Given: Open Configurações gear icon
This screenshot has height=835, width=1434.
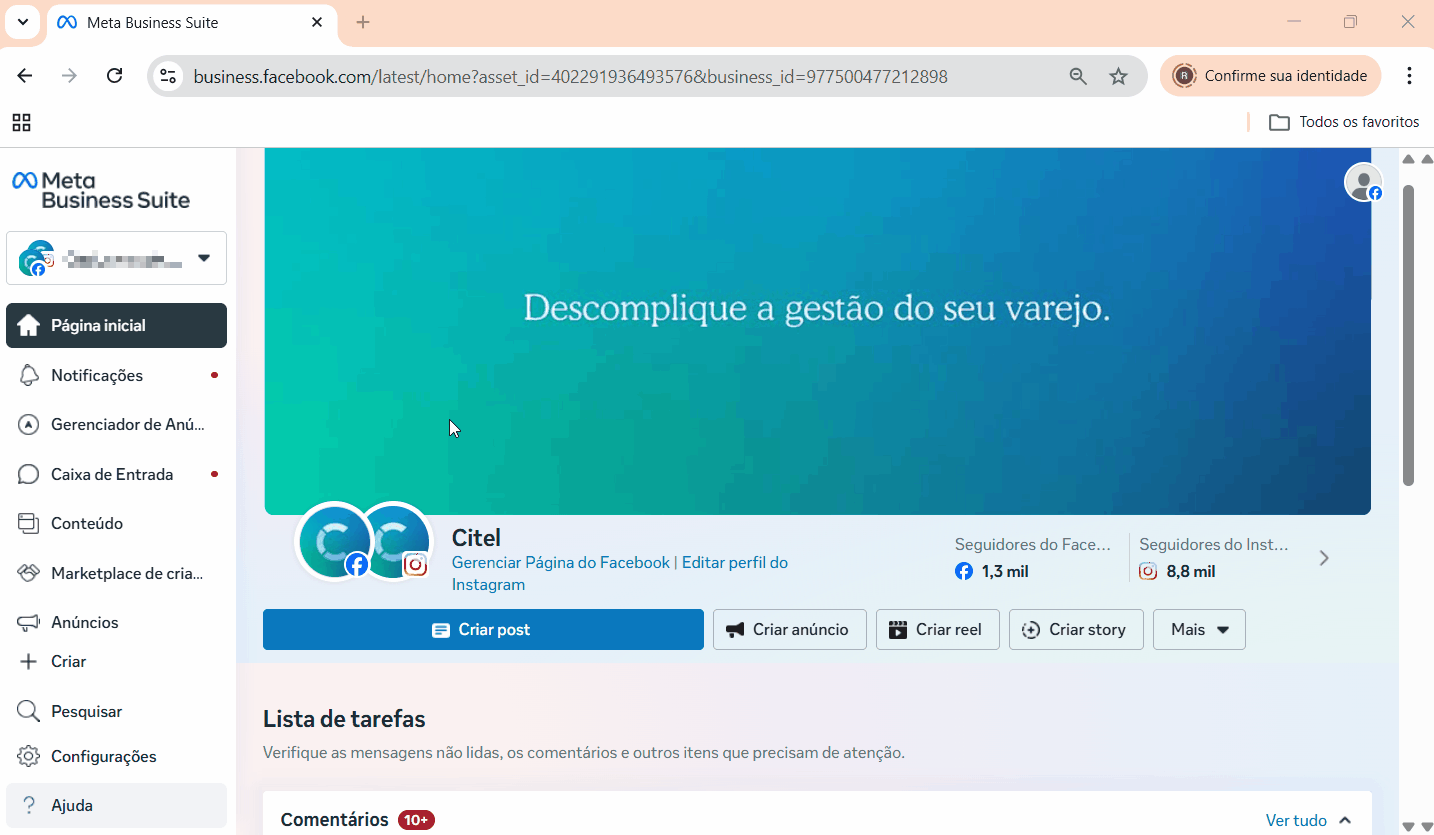Looking at the screenshot, I should pyautogui.click(x=29, y=757).
